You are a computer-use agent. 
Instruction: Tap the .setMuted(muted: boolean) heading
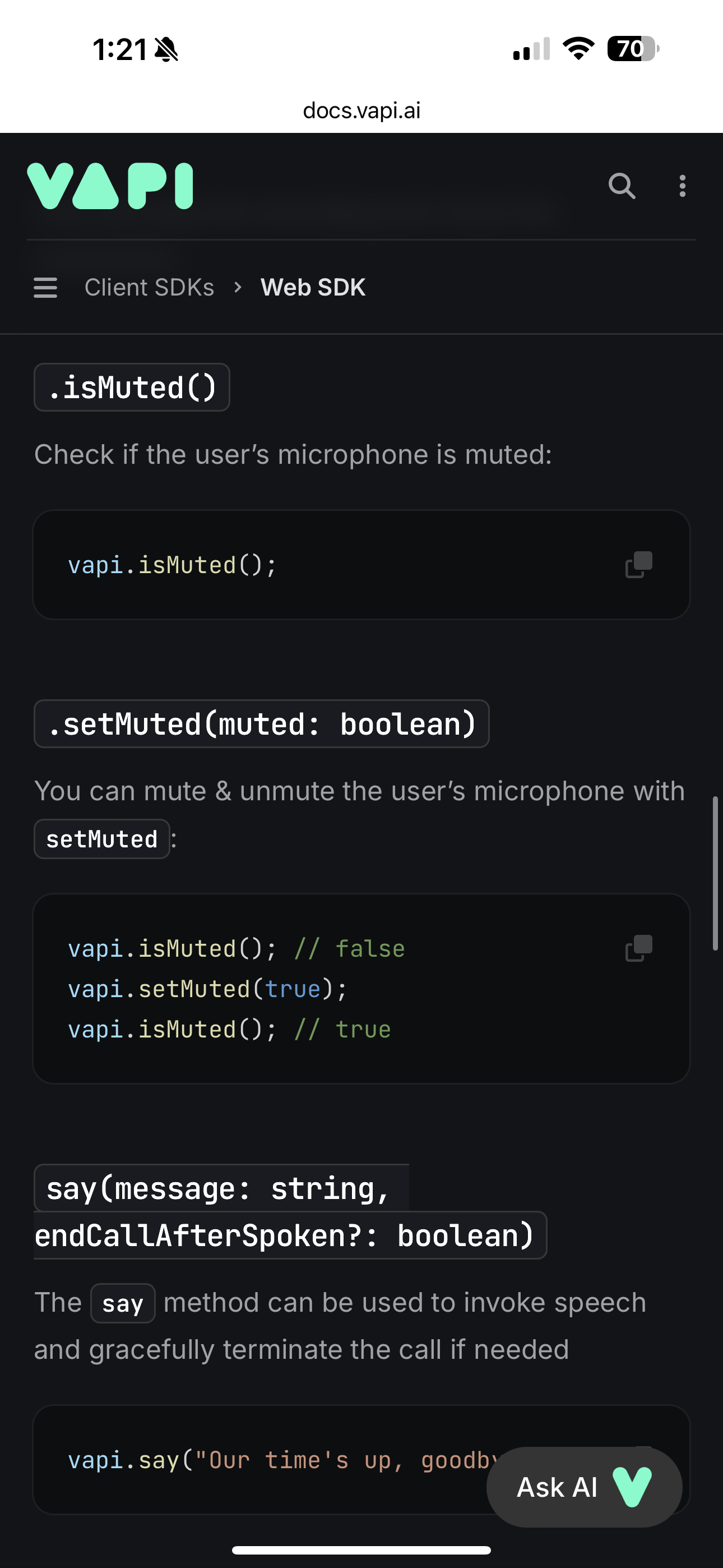coord(262,724)
